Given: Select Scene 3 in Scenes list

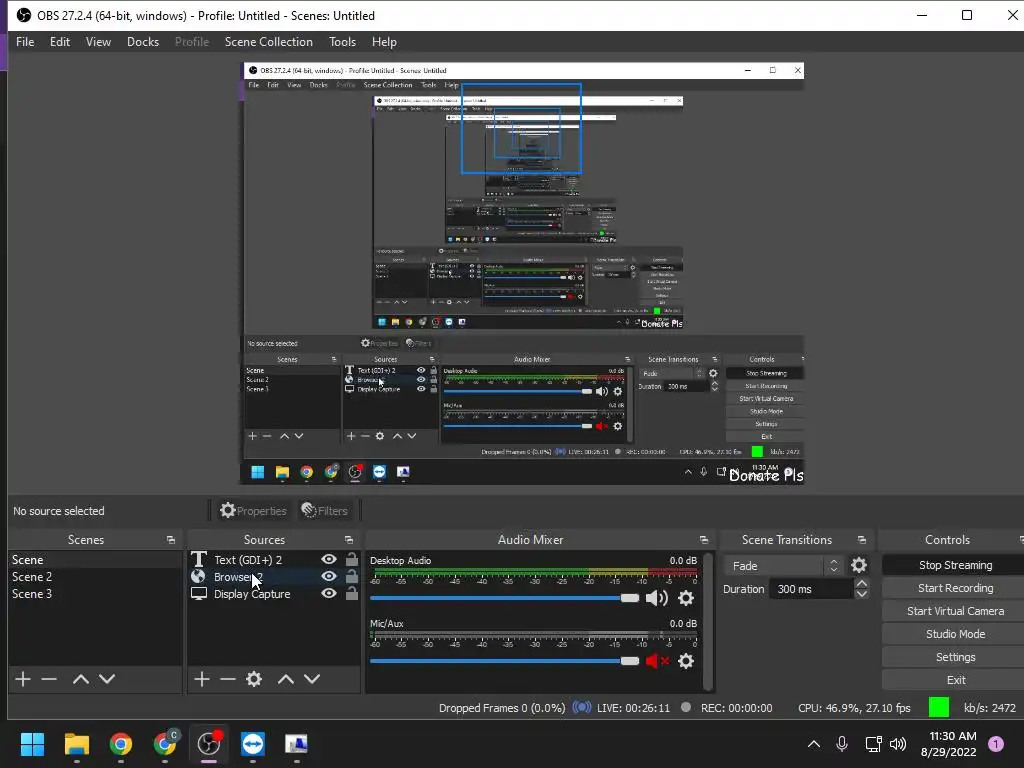Looking at the screenshot, I should pyautogui.click(x=95, y=594).
